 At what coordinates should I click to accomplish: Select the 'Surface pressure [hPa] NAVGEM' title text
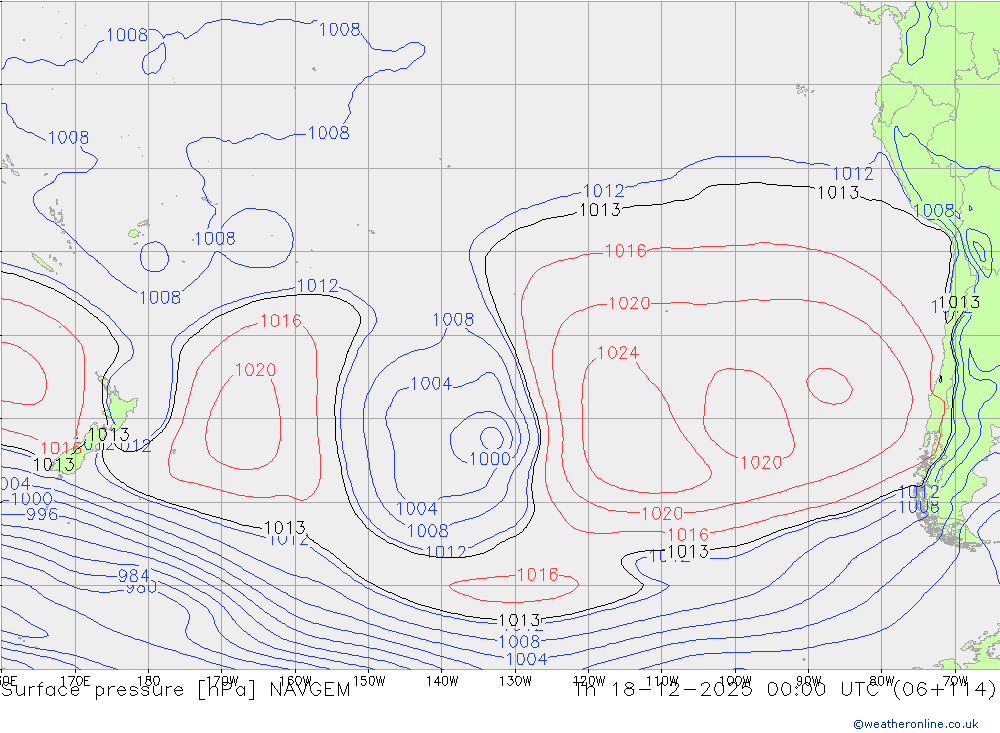point(175,690)
